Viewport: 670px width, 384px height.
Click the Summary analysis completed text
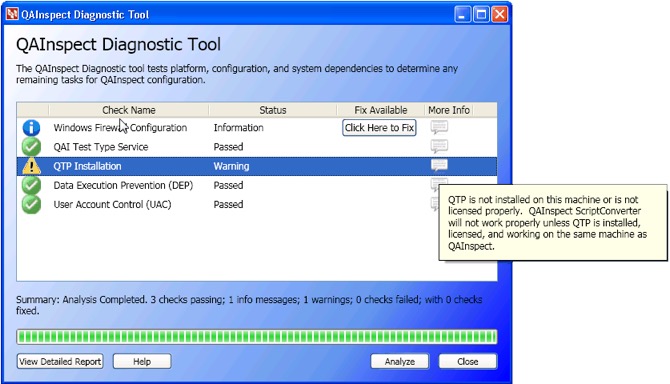point(249,305)
